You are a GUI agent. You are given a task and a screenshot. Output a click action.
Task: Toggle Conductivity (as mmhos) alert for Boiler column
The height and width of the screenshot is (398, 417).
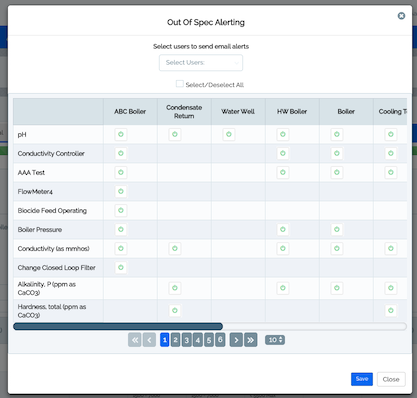[x=337, y=248]
